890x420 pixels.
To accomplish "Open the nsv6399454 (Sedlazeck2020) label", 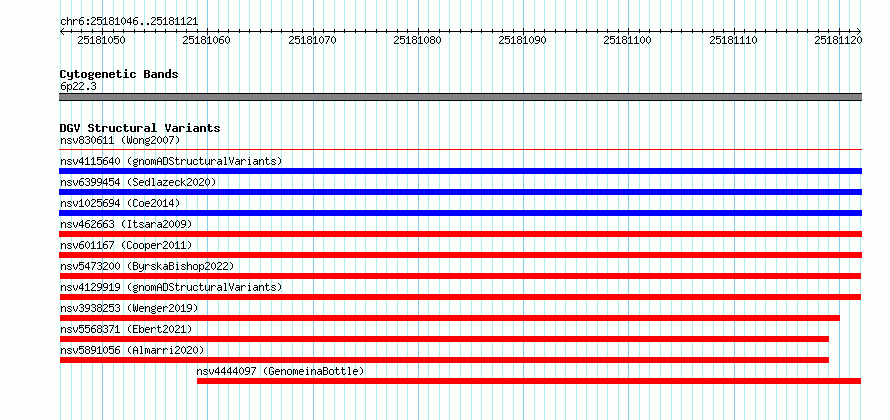I will click(138, 182).
